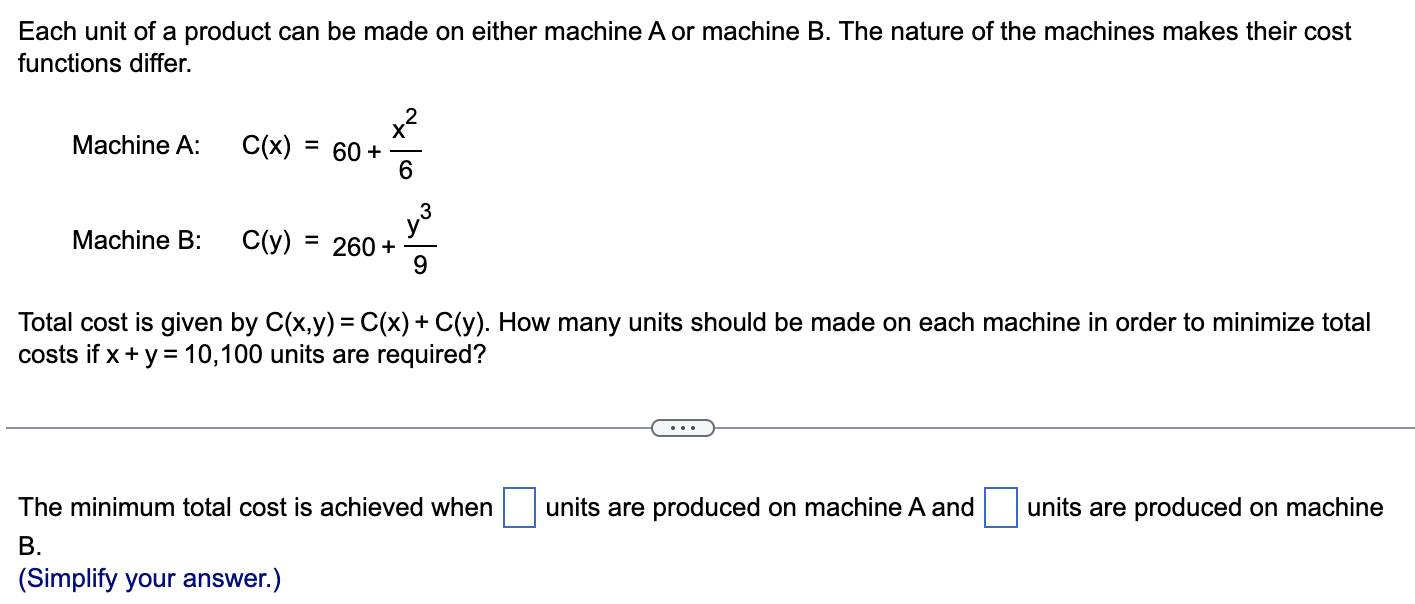Click the first answer box for machine A units
Screen dimensions: 1415x604
click(x=519, y=508)
